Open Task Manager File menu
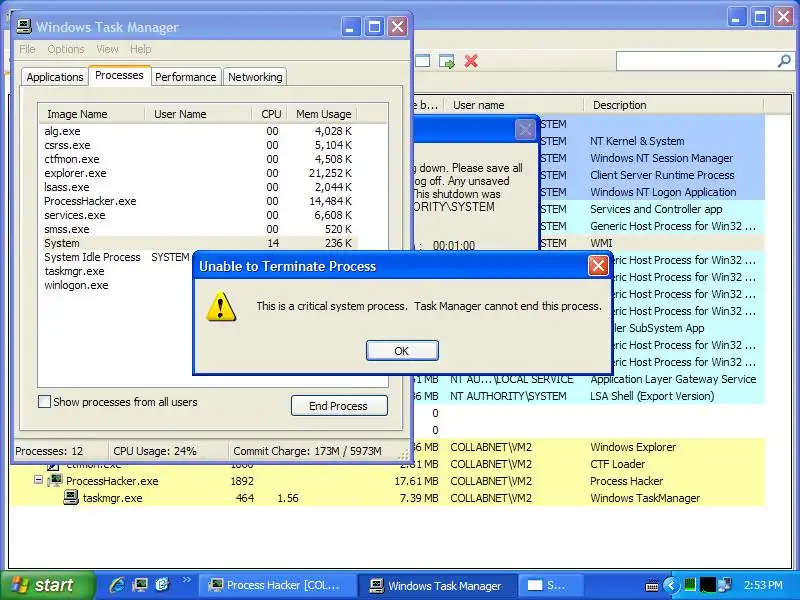 pyautogui.click(x=28, y=49)
